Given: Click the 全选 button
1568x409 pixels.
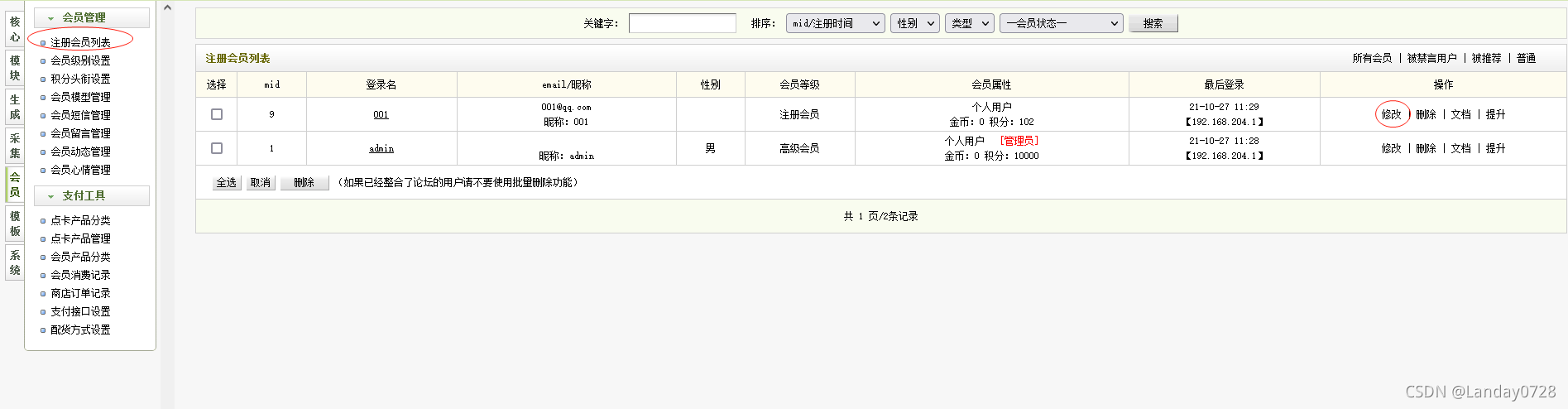Looking at the screenshot, I should (227, 183).
